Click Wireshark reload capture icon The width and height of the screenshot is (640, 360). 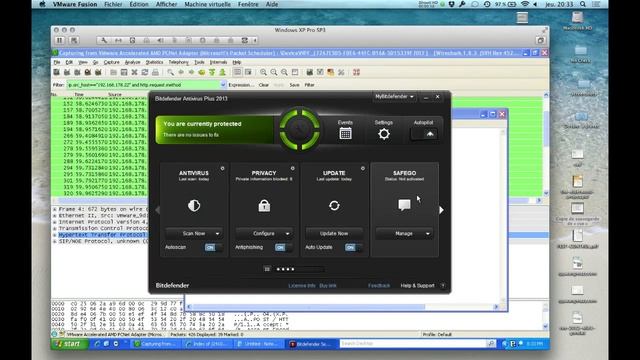pos(144,72)
